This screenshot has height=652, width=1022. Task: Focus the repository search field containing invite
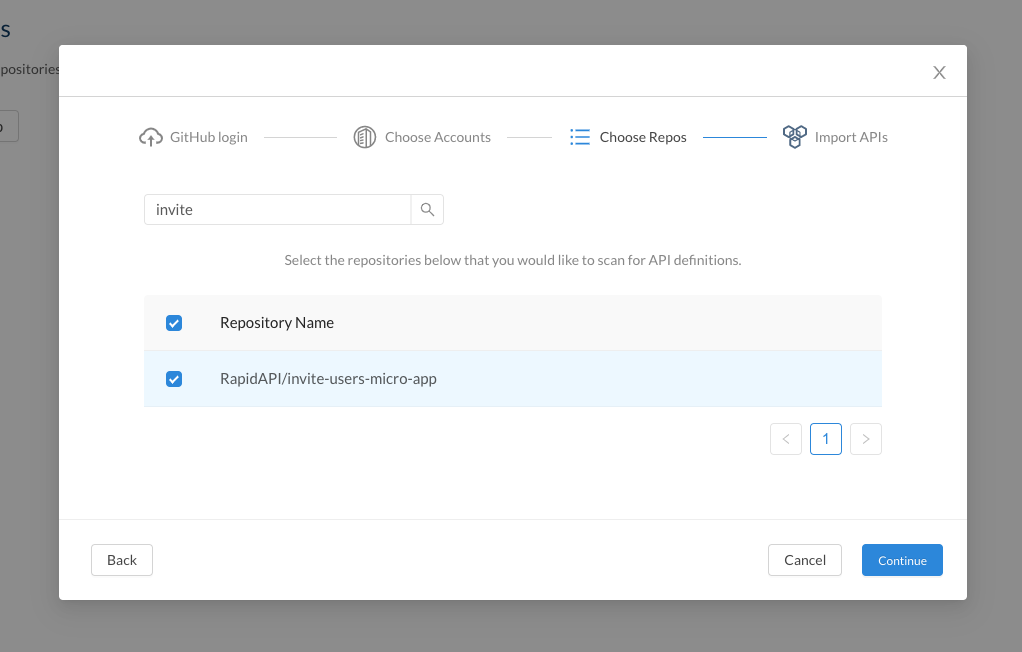(278, 209)
